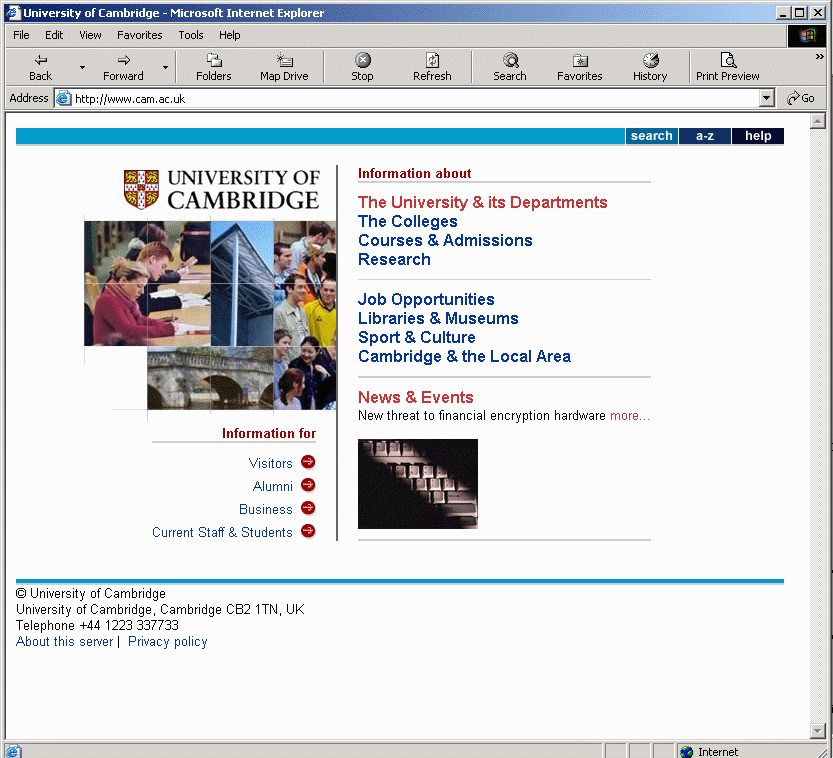Open the File menu
The width and height of the screenshot is (833, 758).
click(x=21, y=35)
